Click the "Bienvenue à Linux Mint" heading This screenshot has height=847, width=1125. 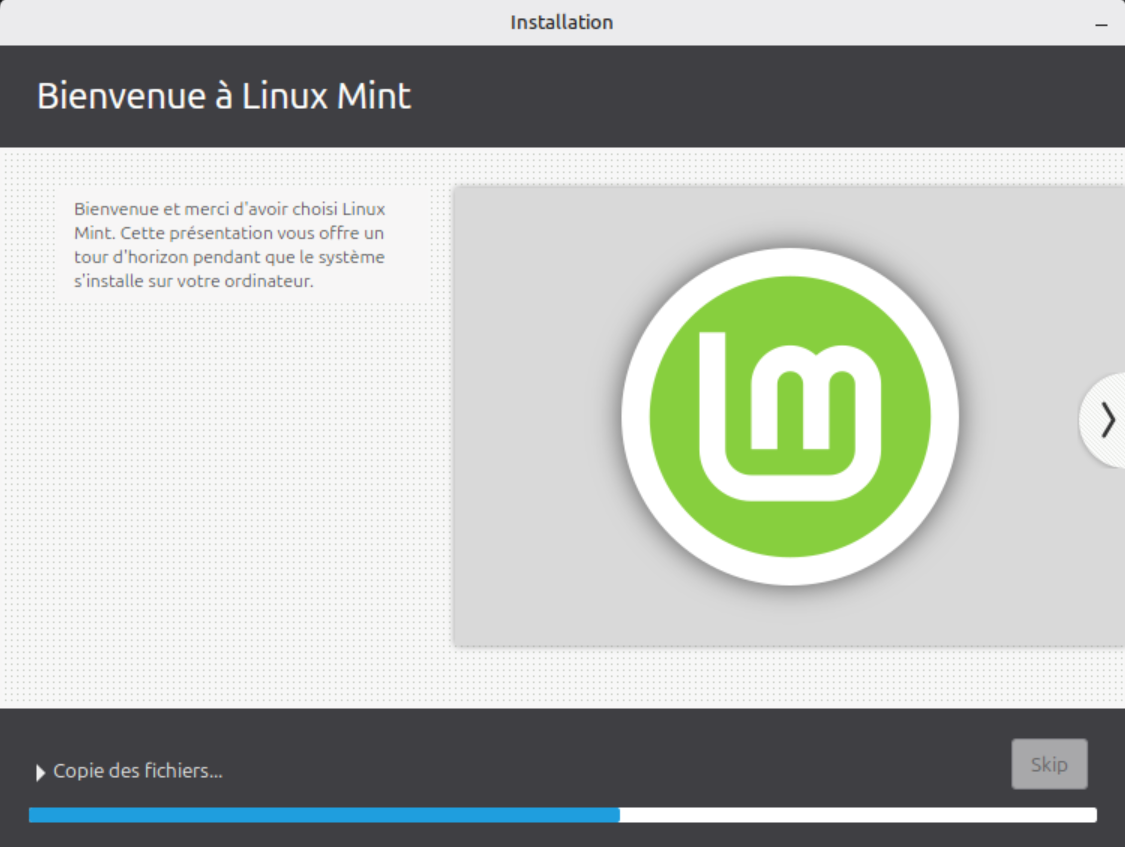click(x=224, y=96)
